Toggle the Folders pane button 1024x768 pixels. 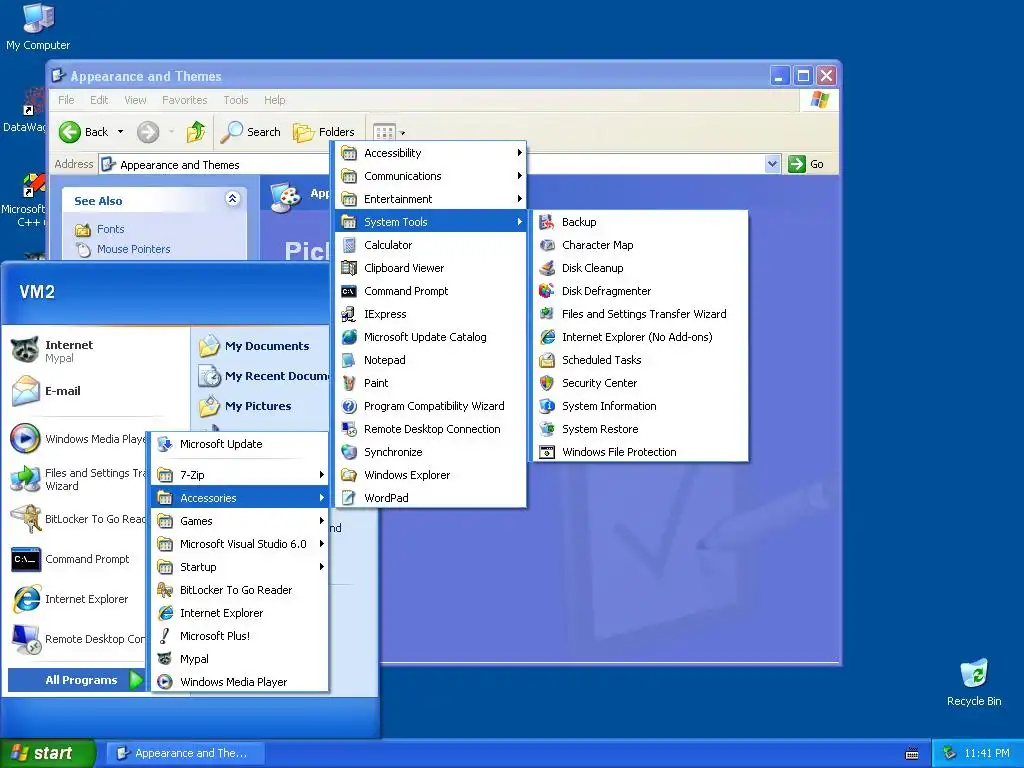[323, 132]
